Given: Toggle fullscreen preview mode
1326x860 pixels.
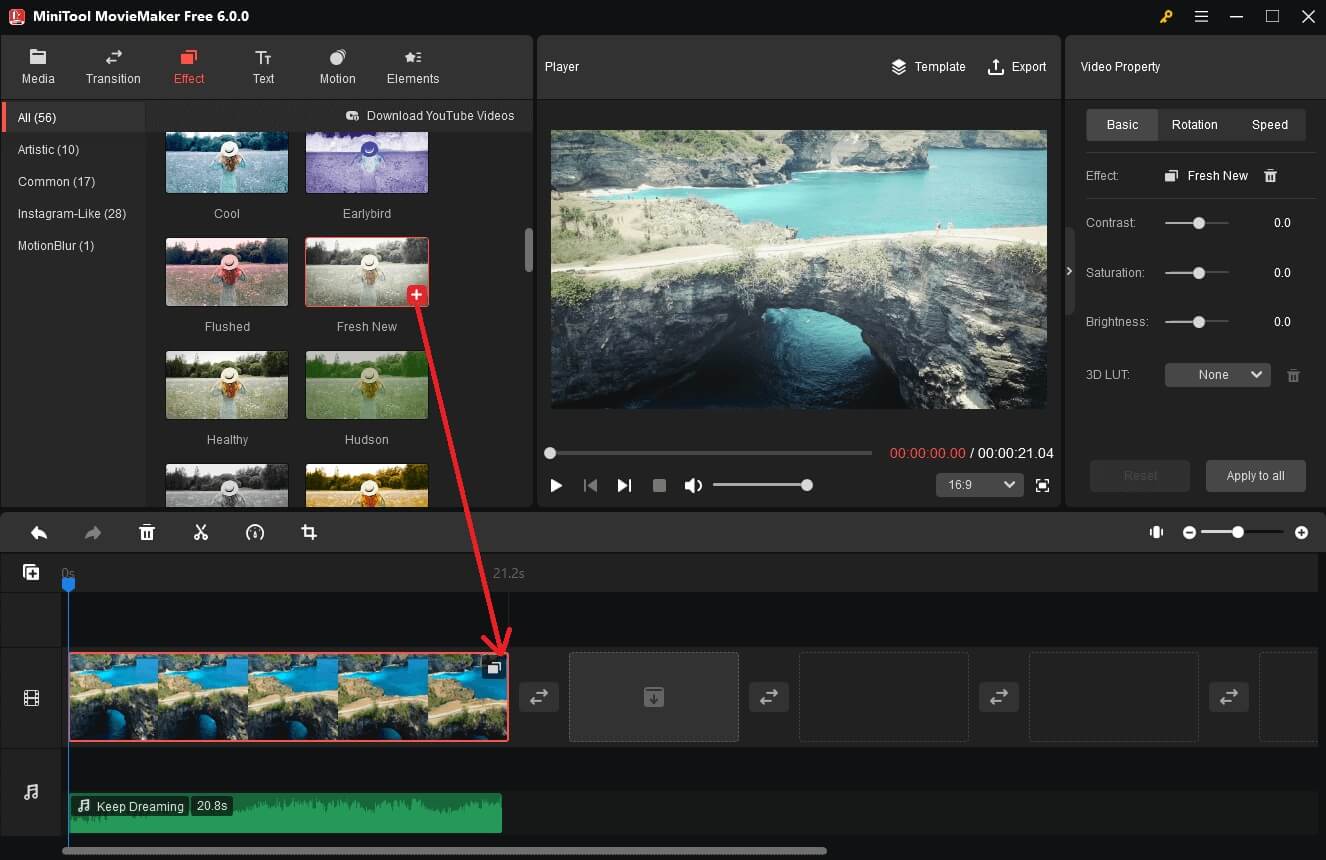Looking at the screenshot, I should tap(1042, 485).
